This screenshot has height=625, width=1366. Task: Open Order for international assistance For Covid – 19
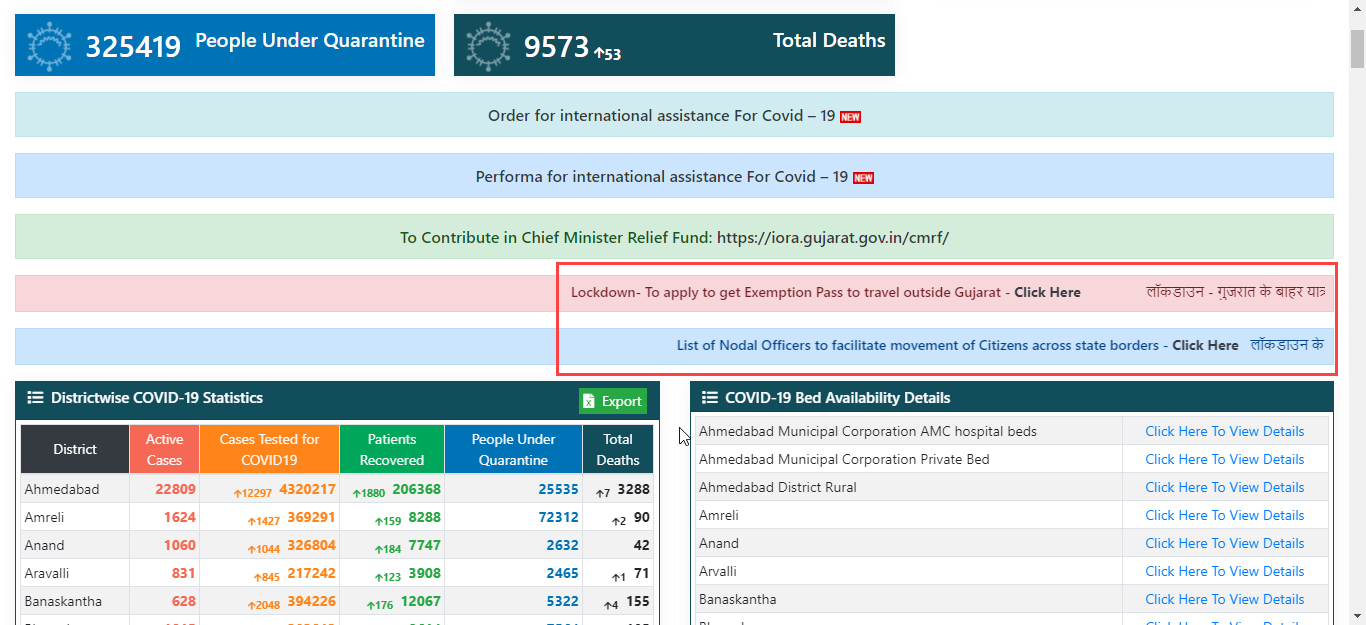[x=661, y=116]
